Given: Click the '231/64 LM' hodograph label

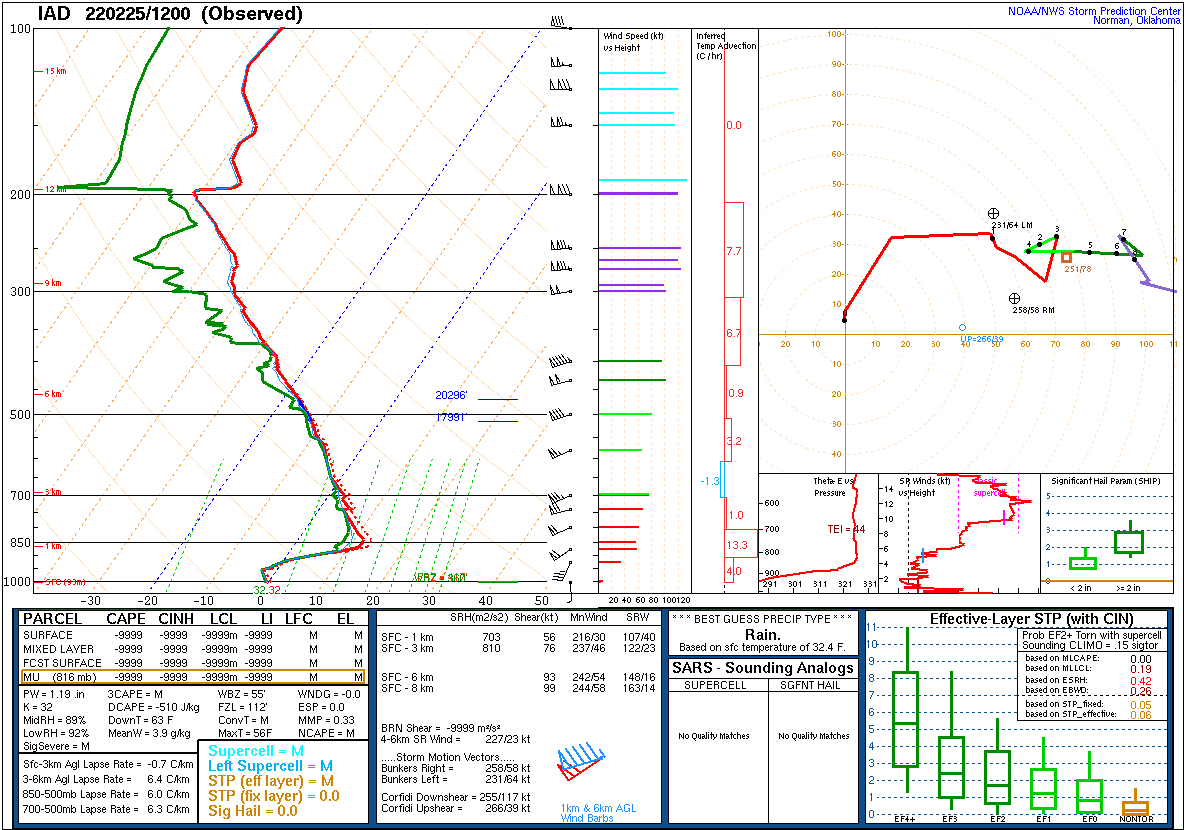Looking at the screenshot, I should (x=1012, y=225).
